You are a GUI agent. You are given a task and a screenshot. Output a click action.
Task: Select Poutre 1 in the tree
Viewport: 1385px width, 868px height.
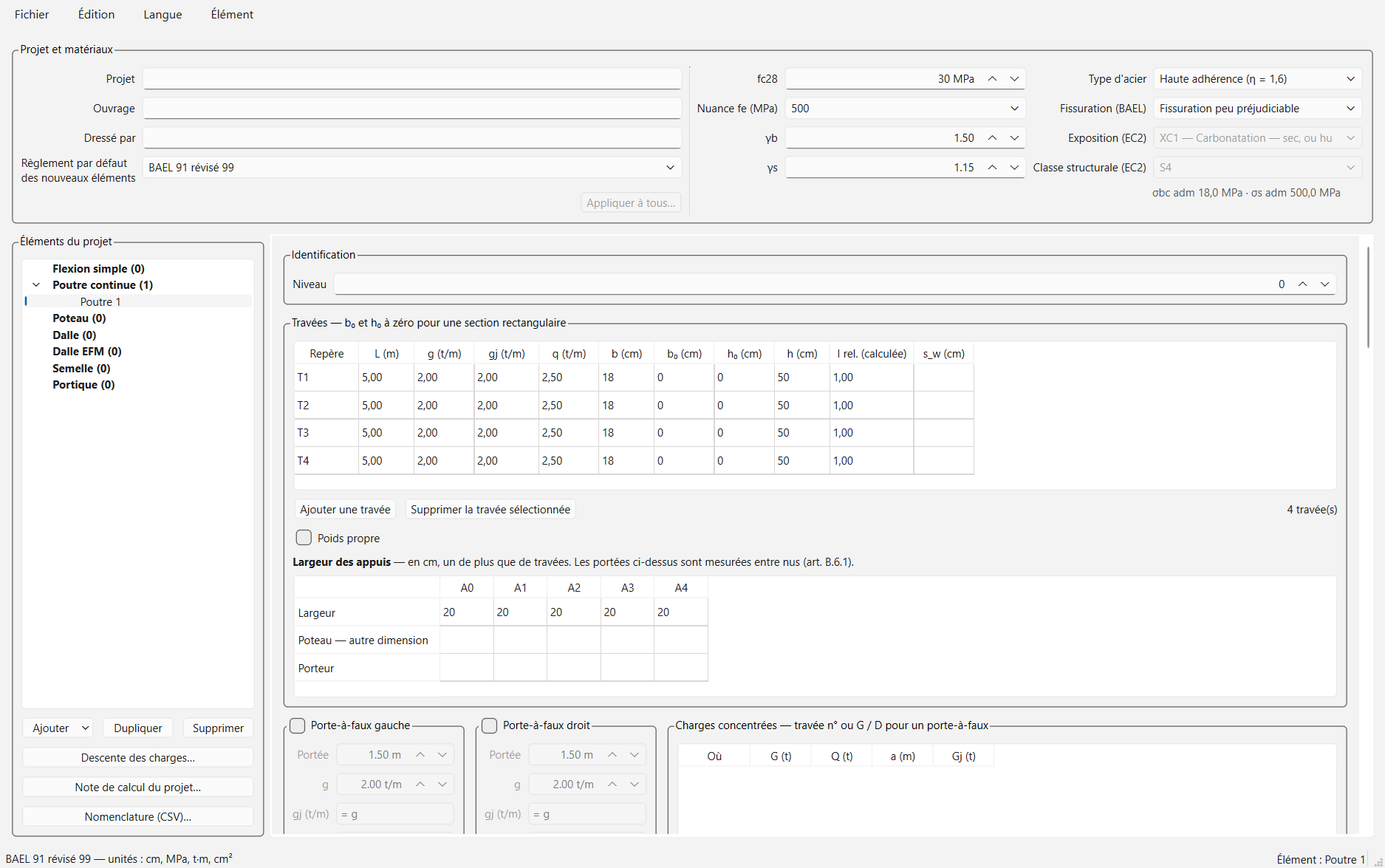[100, 301]
